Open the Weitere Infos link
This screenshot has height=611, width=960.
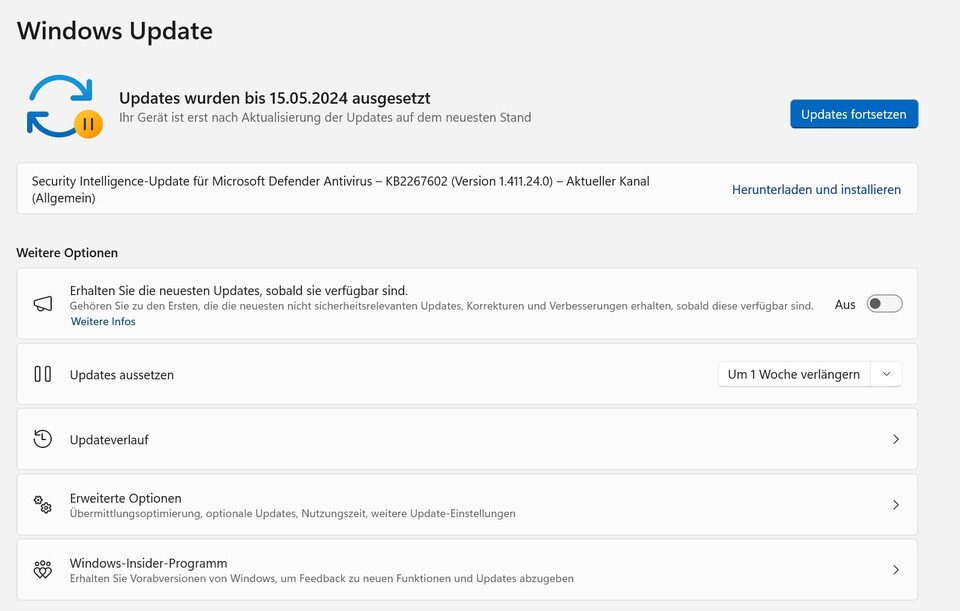pos(103,322)
